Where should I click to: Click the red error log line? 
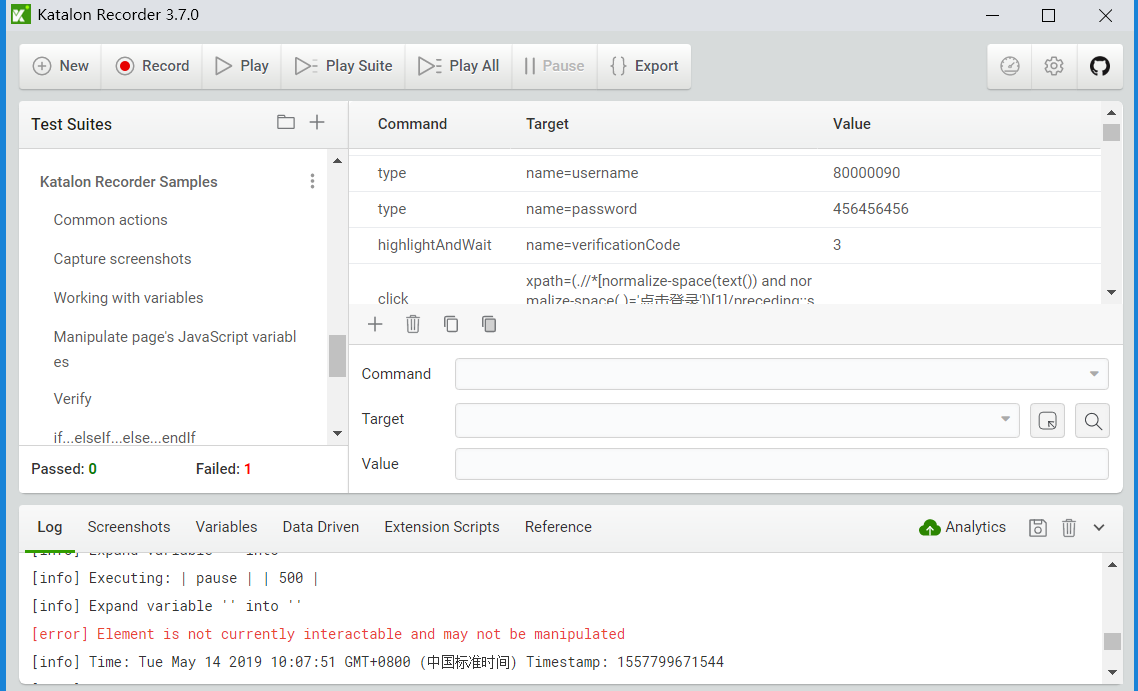point(328,634)
